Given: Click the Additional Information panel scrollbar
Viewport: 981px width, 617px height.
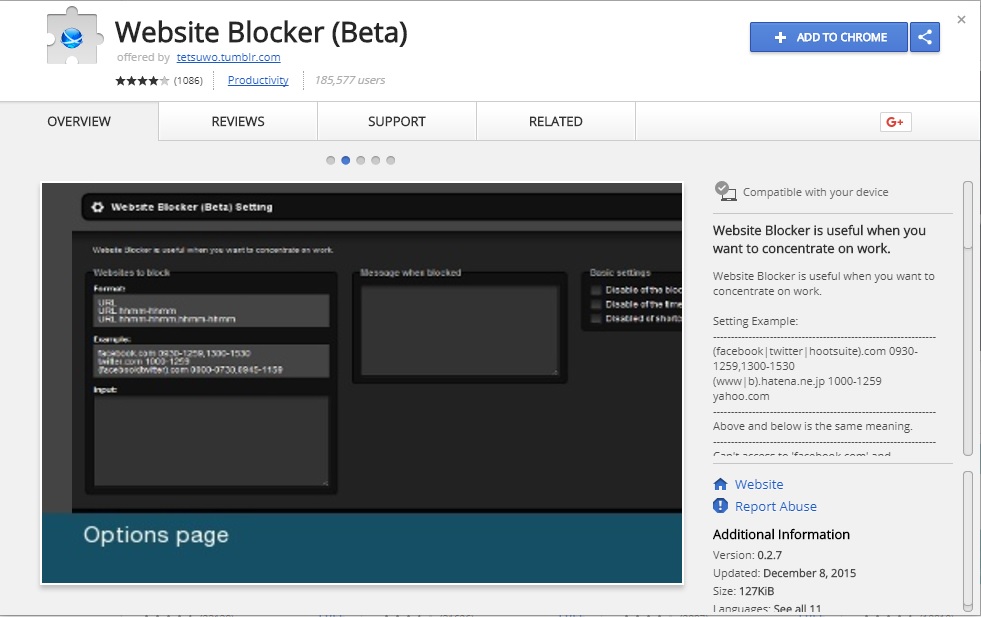Looking at the screenshot, I should click(x=968, y=541).
